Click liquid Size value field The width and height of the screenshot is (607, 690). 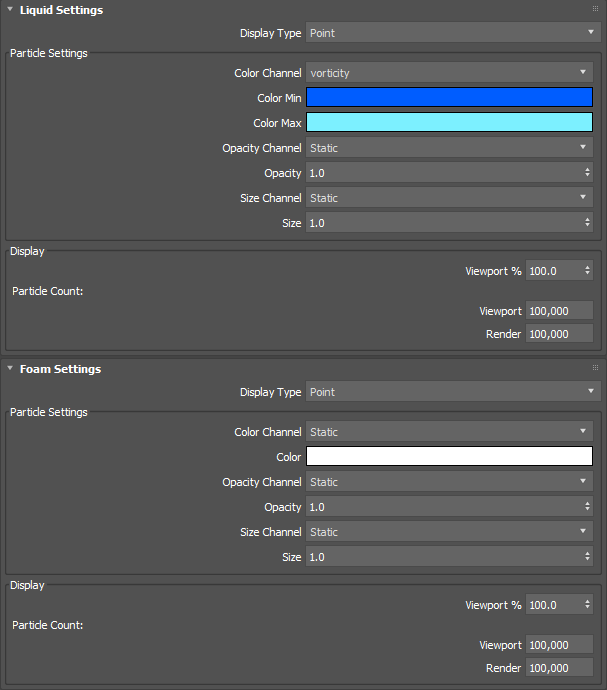440,223
